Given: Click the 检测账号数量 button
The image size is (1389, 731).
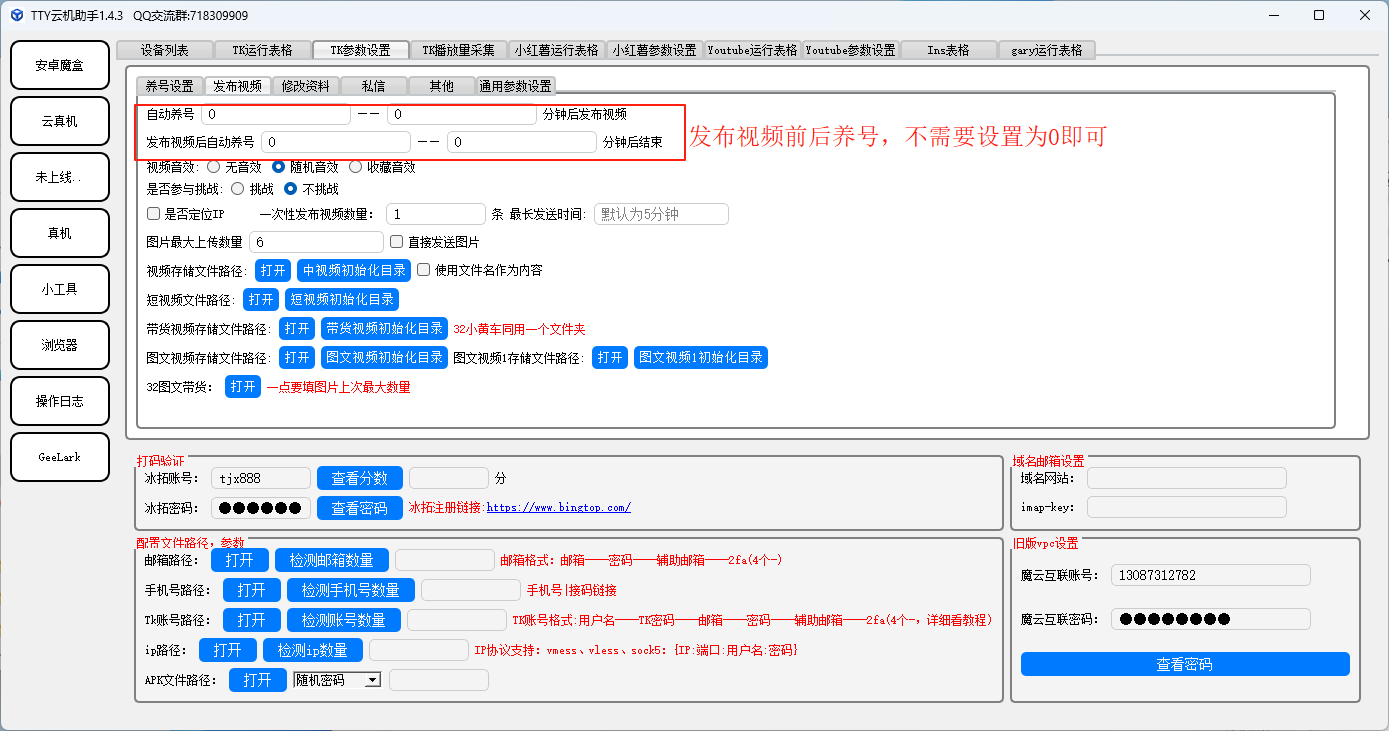Looking at the screenshot, I should point(344,620).
